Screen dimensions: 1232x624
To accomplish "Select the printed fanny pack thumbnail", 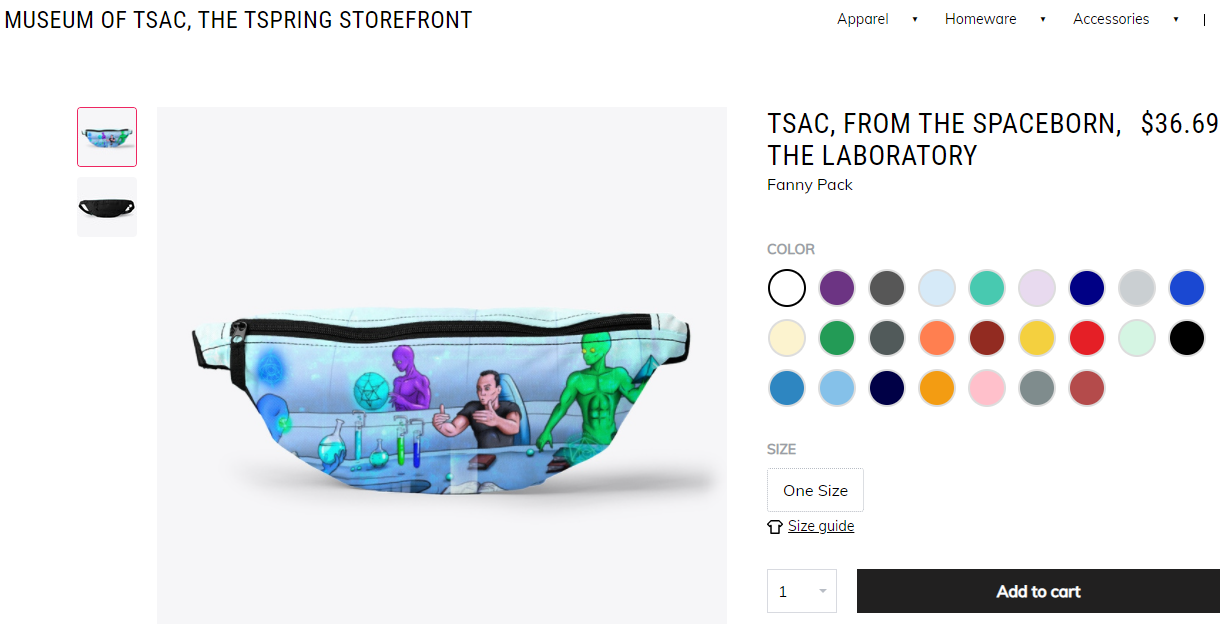I will (107, 137).
